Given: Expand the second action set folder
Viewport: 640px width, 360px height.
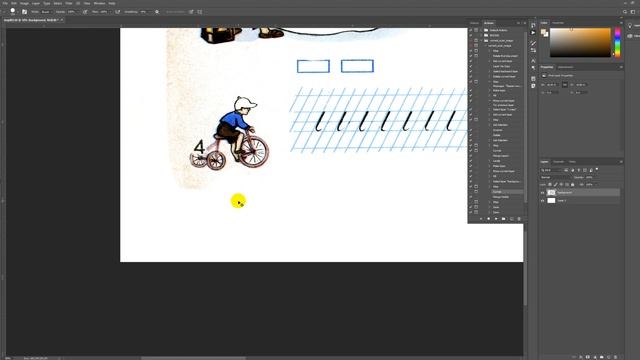Looking at the screenshot, I should point(481,36).
